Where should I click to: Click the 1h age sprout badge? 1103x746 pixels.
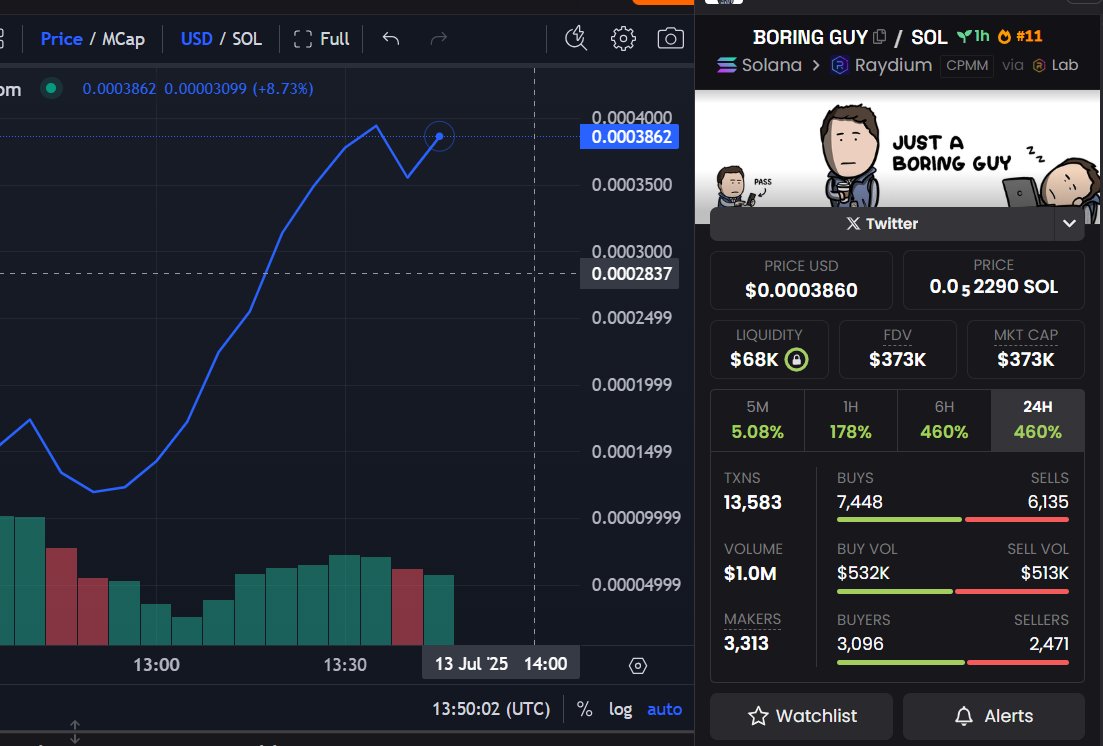[973, 36]
